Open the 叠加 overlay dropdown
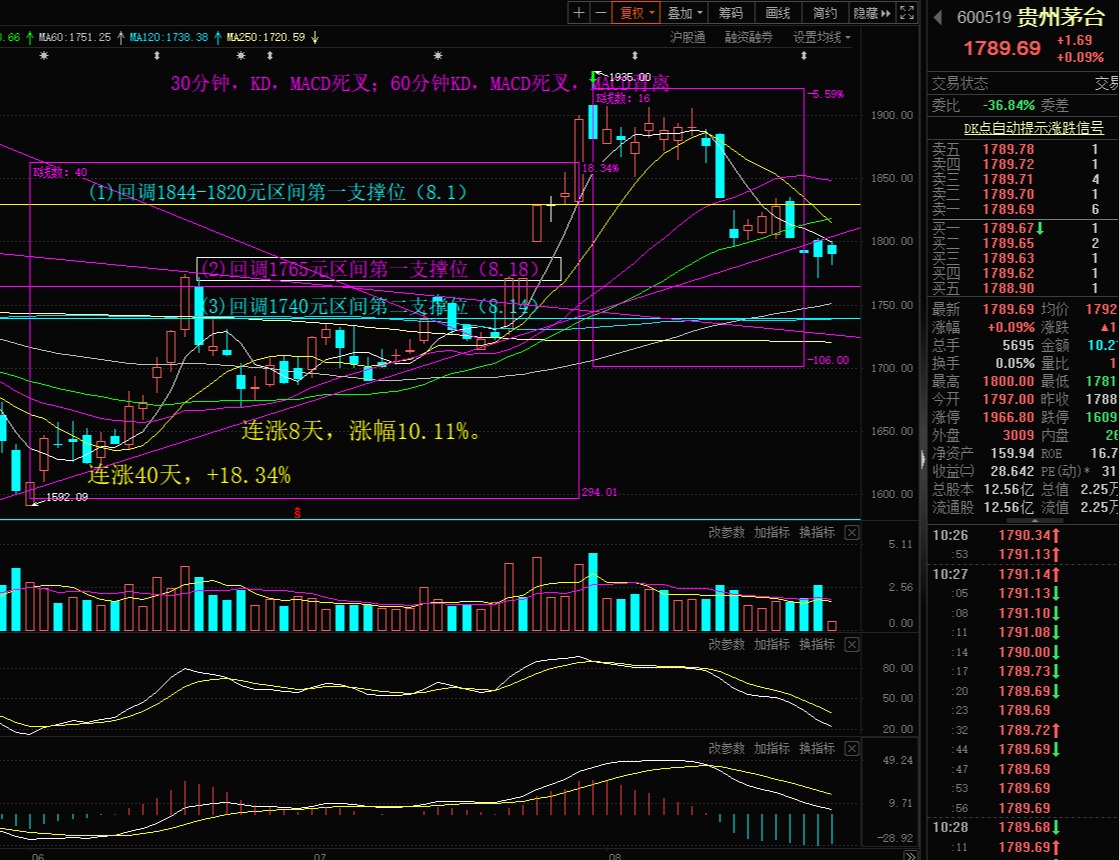This screenshot has height=860, width=1119. click(x=684, y=13)
